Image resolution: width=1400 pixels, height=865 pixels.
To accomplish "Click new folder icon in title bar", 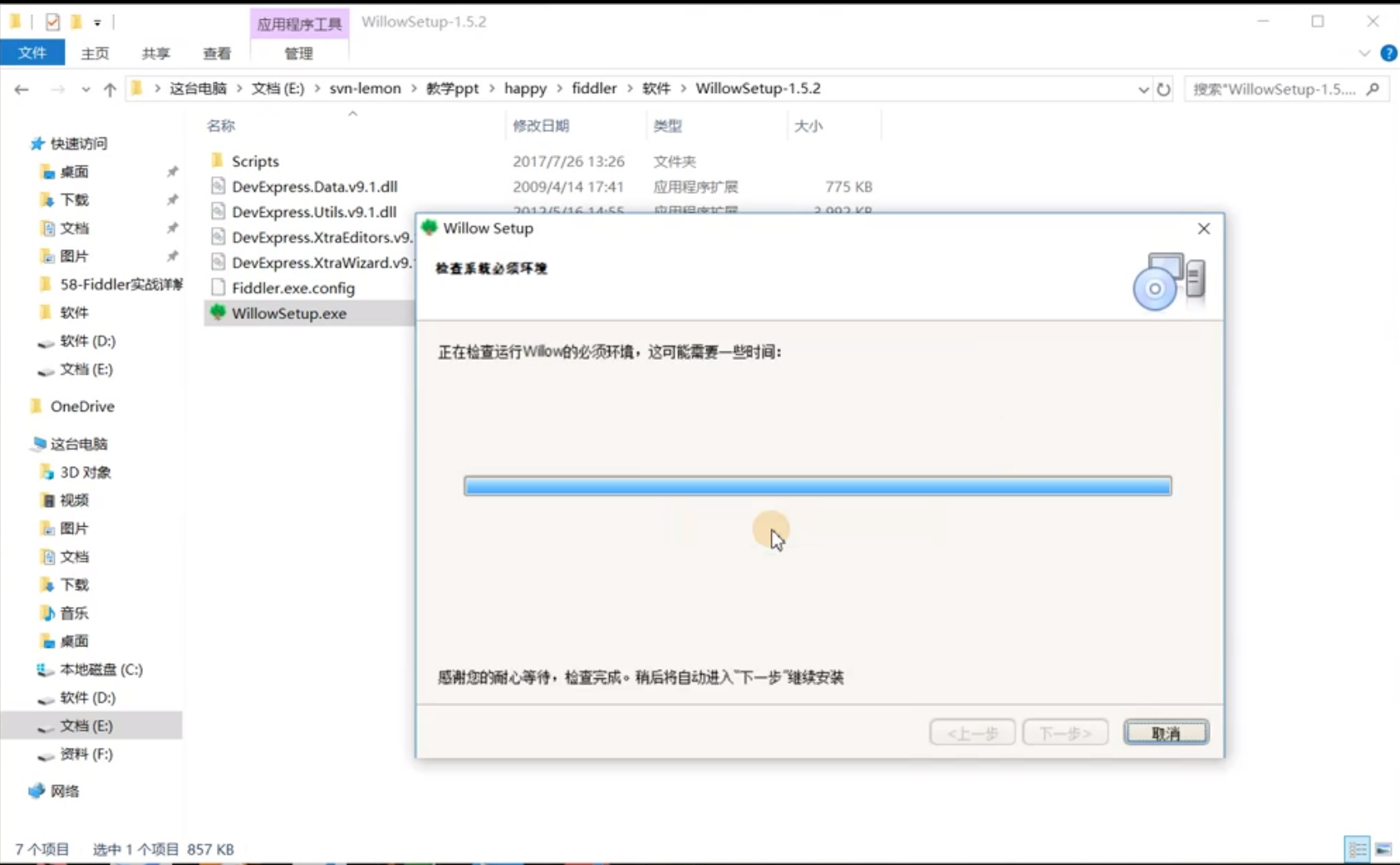I will pyautogui.click(x=76, y=22).
